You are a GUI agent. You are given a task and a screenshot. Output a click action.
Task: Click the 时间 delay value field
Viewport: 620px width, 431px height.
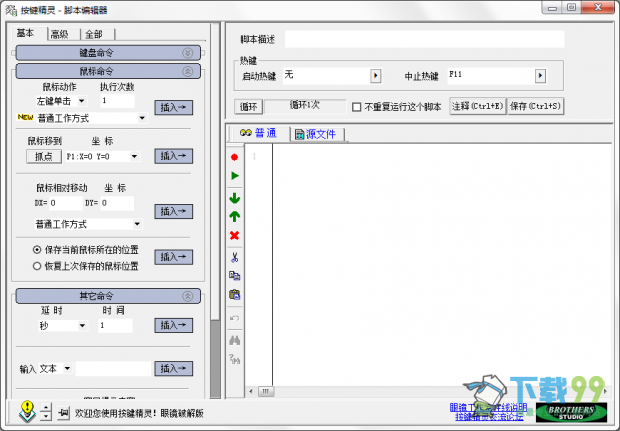[115, 325]
